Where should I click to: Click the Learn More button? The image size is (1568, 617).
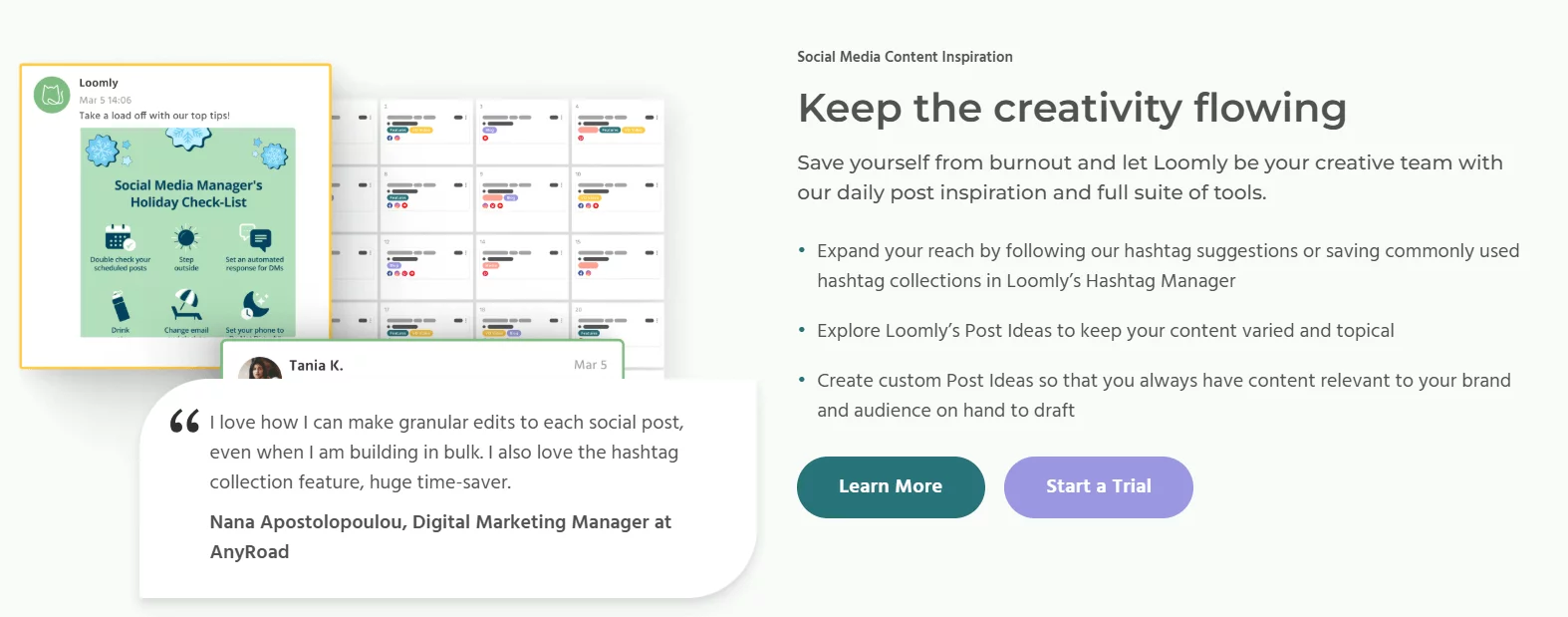click(x=890, y=487)
